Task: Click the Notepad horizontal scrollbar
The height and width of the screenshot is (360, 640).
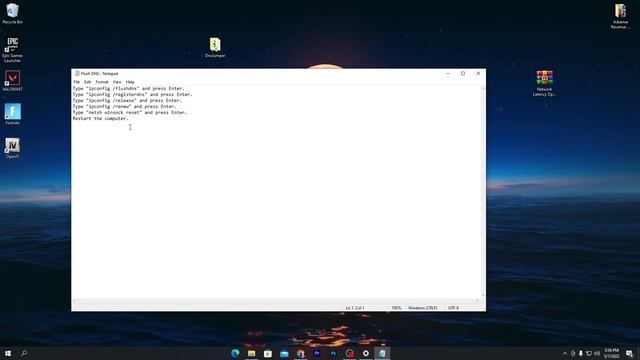Action: pos(276,301)
